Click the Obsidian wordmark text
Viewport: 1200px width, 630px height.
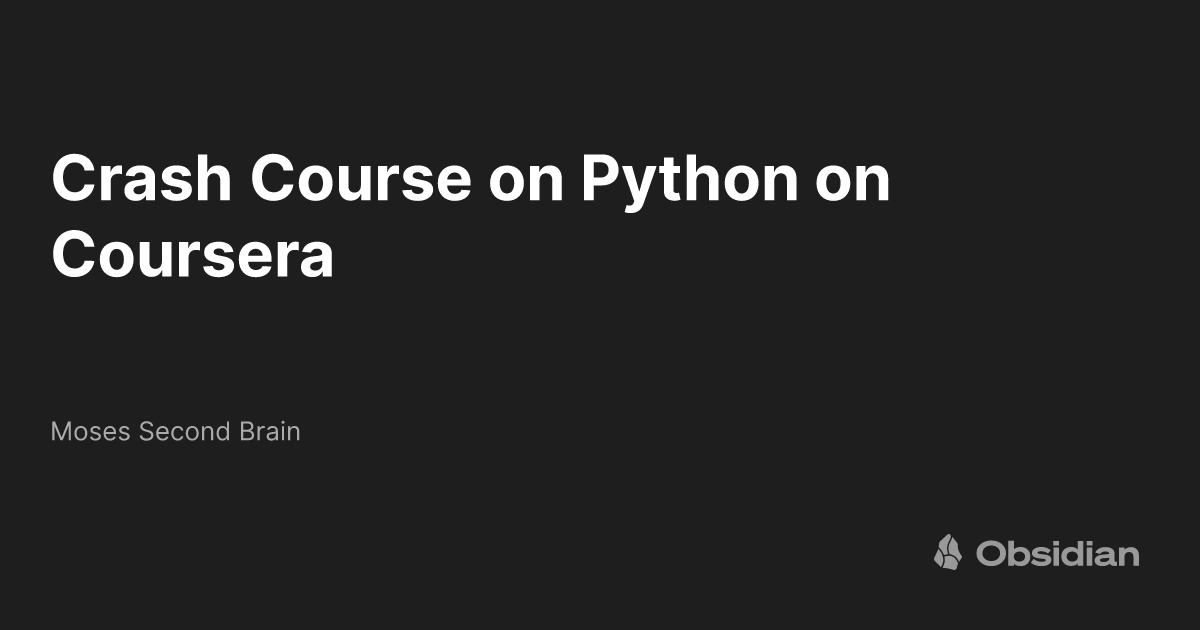pyautogui.click(x=1058, y=553)
